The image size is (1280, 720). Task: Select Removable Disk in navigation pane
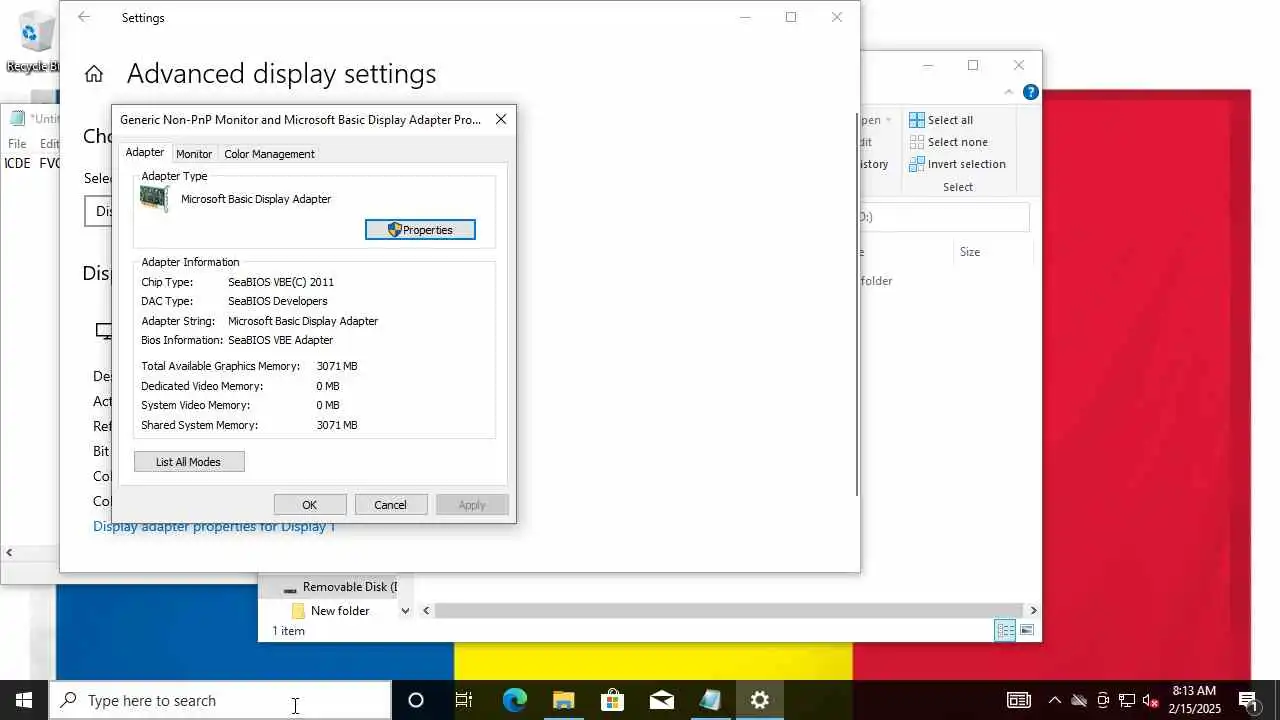click(x=339, y=587)
